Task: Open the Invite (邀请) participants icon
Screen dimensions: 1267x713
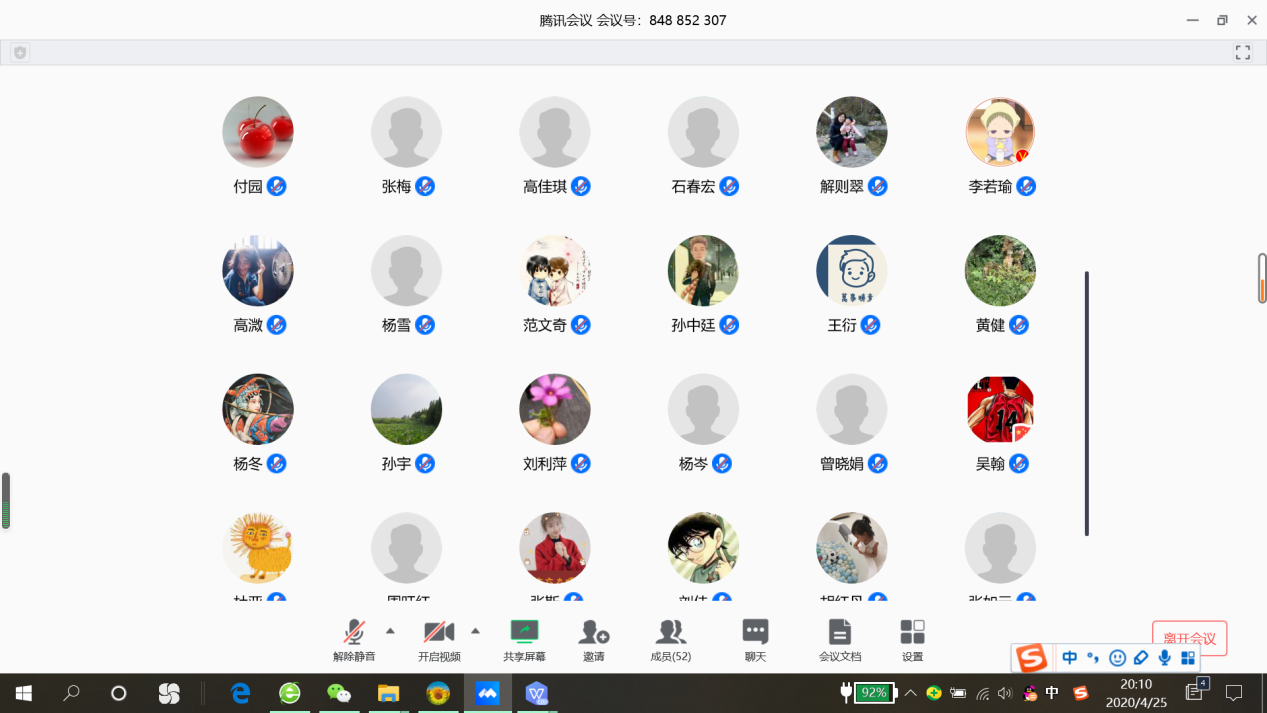Action: click(594, 633)
